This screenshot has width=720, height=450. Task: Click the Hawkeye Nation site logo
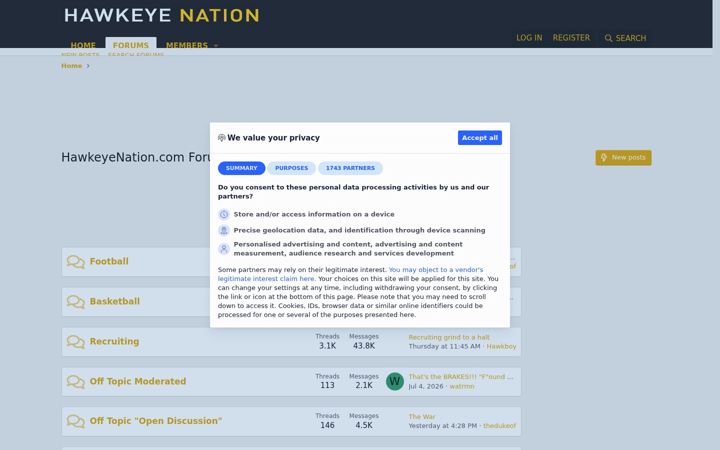(x=162, y=16)
